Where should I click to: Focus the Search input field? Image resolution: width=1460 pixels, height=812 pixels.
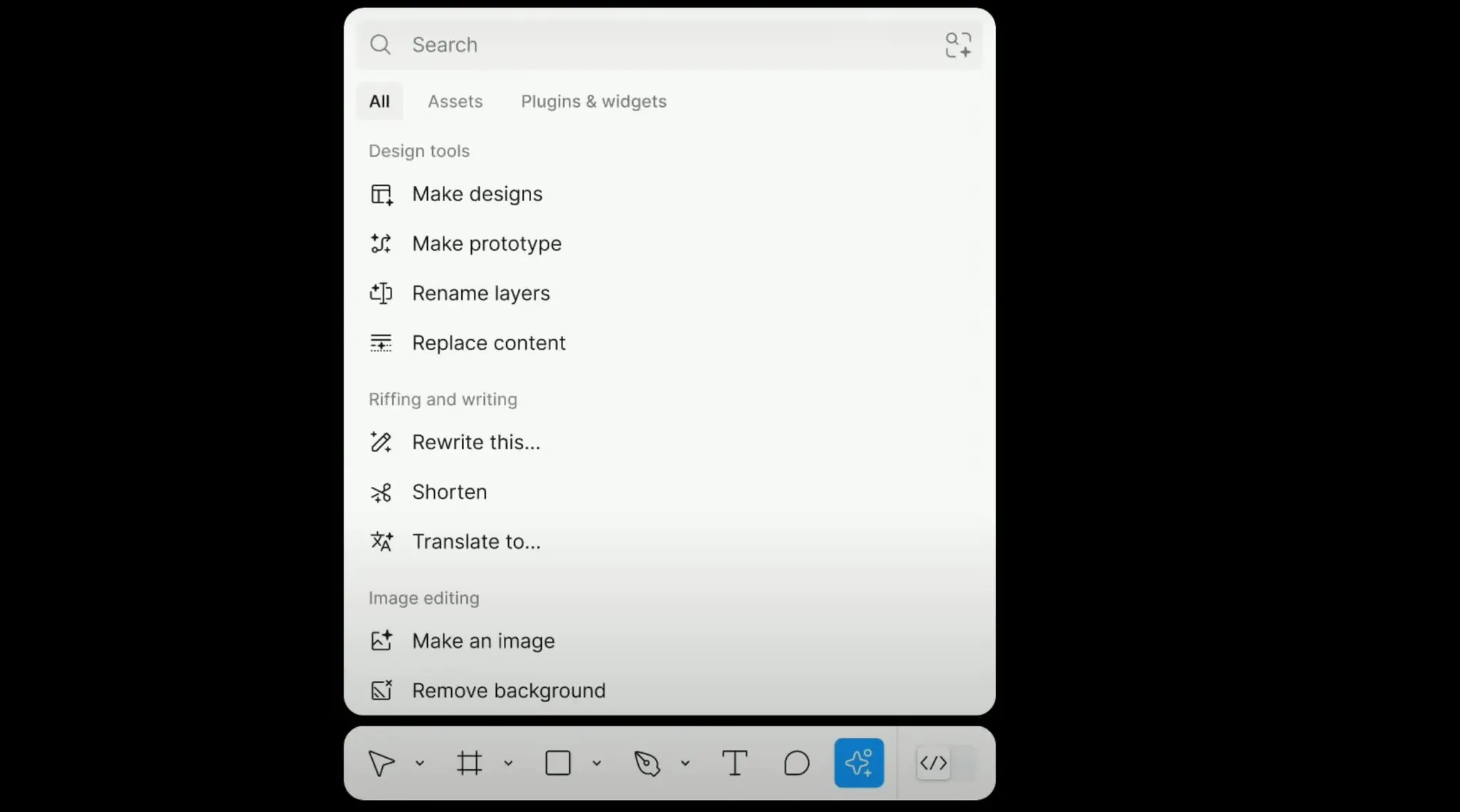click(642, 45)
